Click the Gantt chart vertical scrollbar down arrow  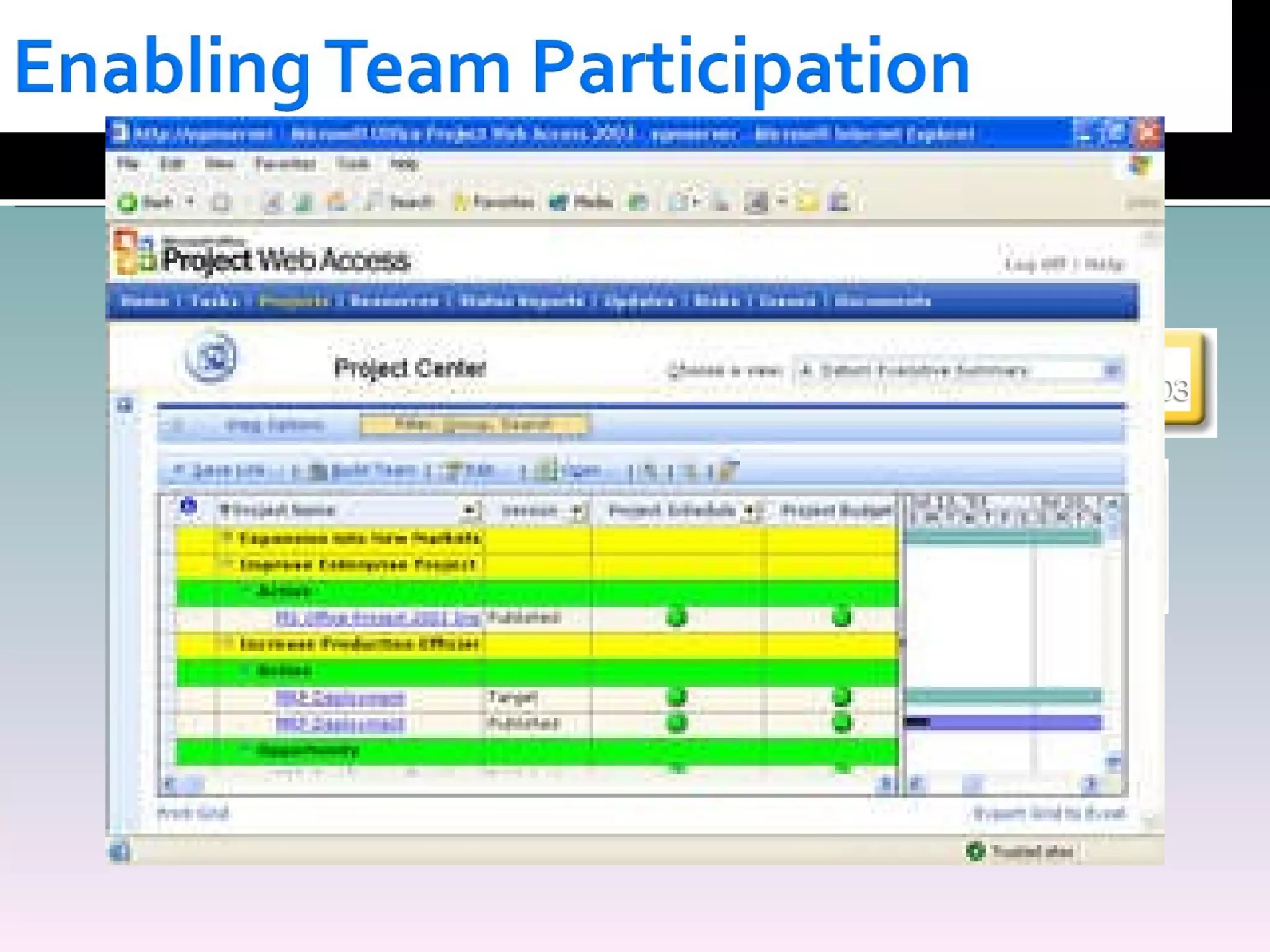pos(1114,762)
